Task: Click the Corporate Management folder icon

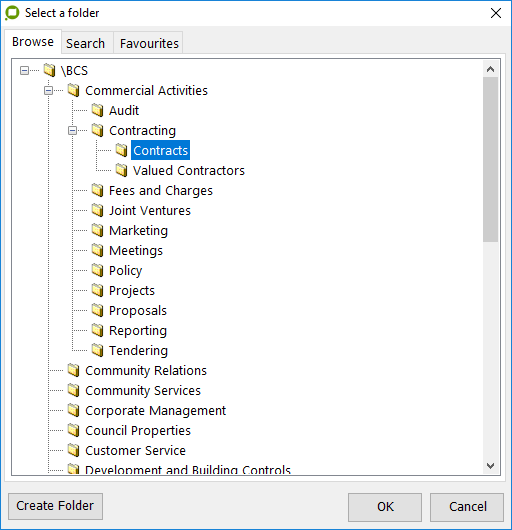Action: click(73, 410)
